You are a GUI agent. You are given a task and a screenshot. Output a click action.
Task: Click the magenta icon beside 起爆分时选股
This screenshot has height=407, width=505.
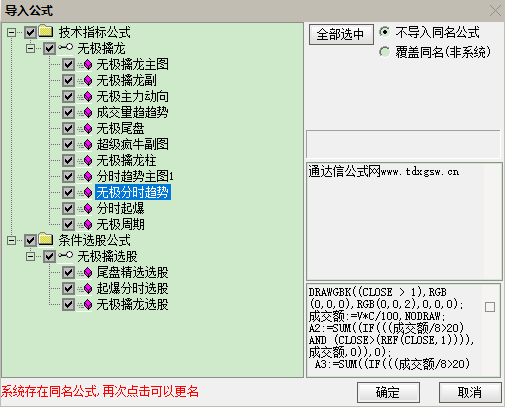87,288
